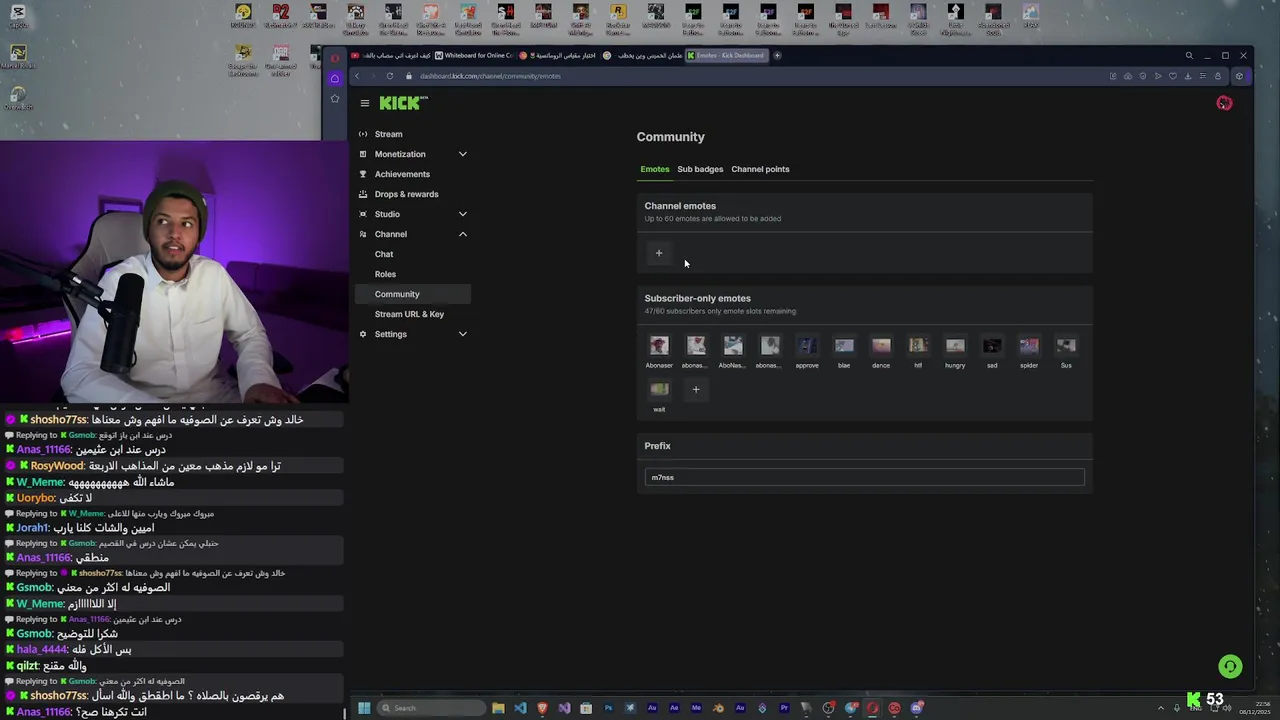Viewport: 1280px width, 720px height.
Task: Select the Sus emote
Action: click(1066, 346)
